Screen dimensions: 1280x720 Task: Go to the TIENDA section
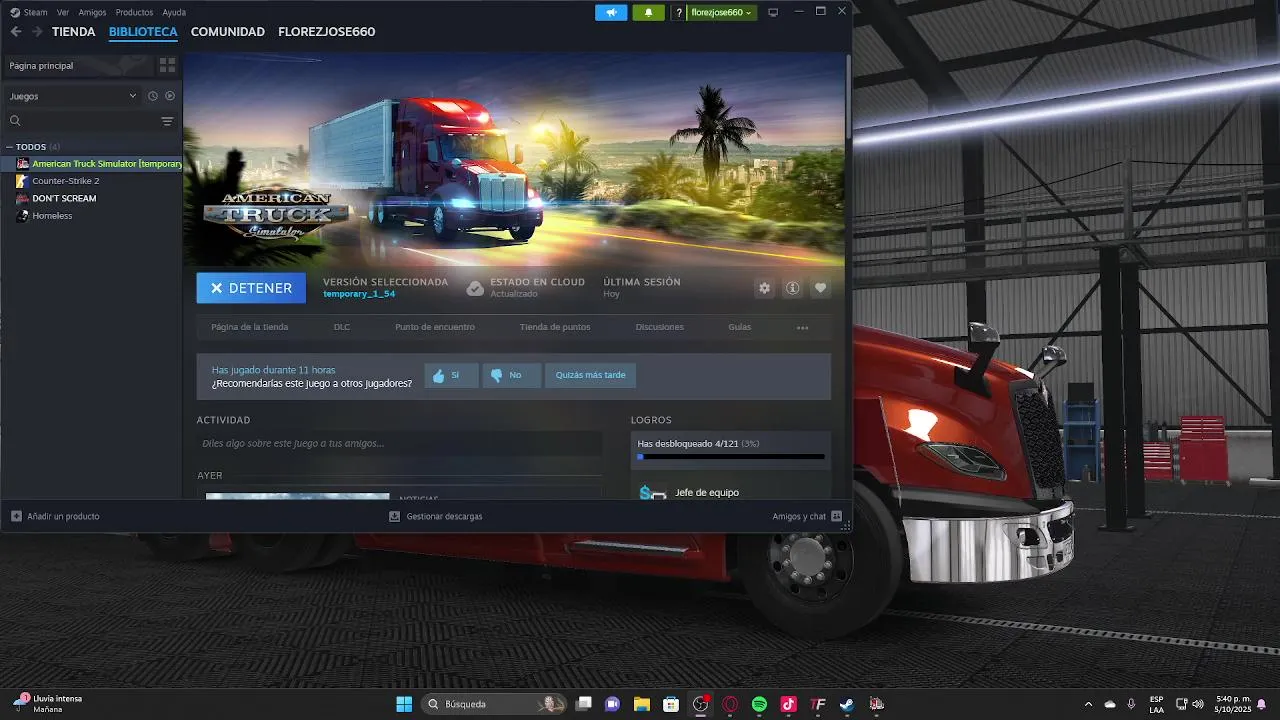tap(73, 32)
